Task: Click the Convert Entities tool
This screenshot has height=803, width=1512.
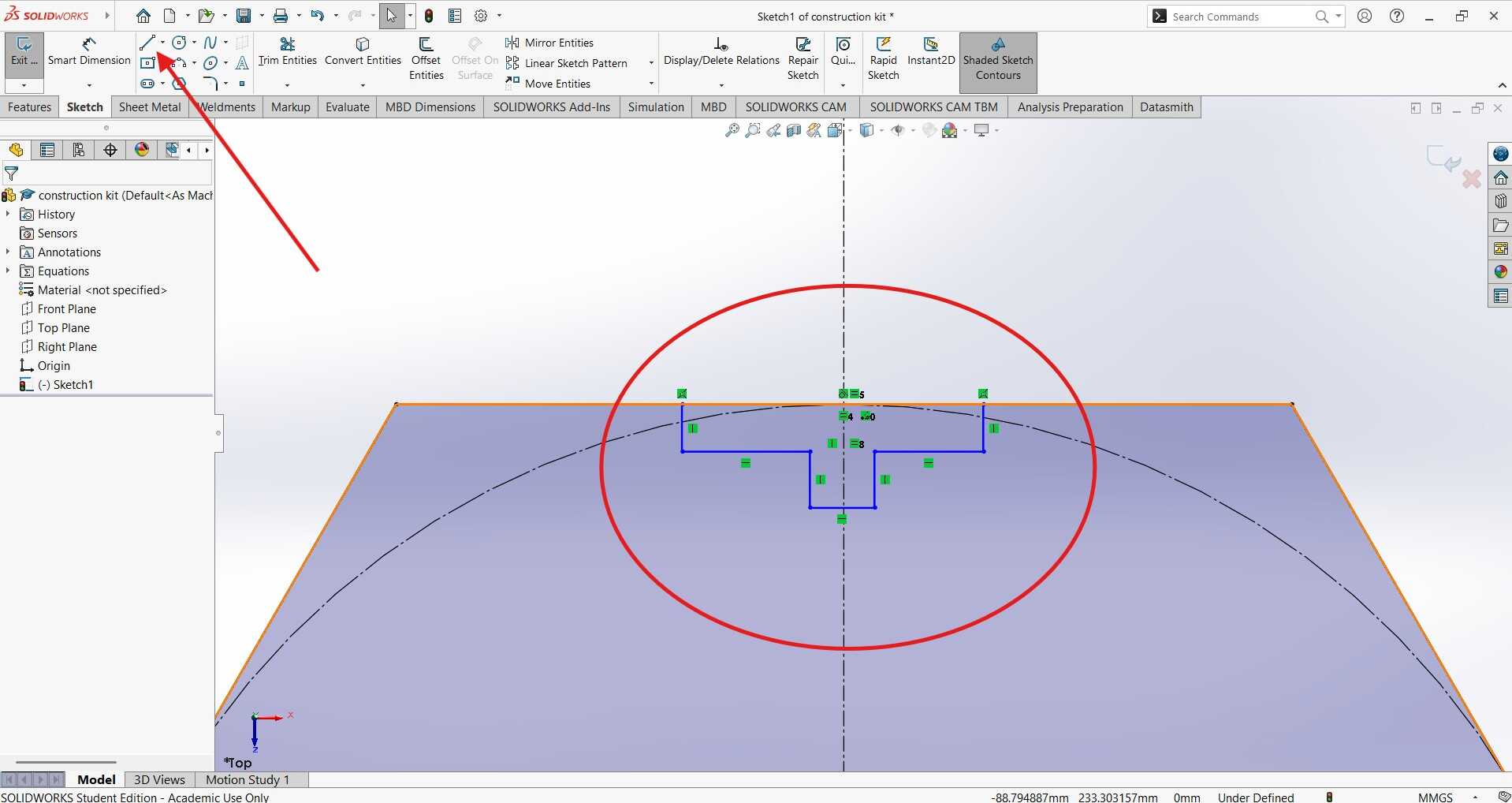Action: [363, 52]
